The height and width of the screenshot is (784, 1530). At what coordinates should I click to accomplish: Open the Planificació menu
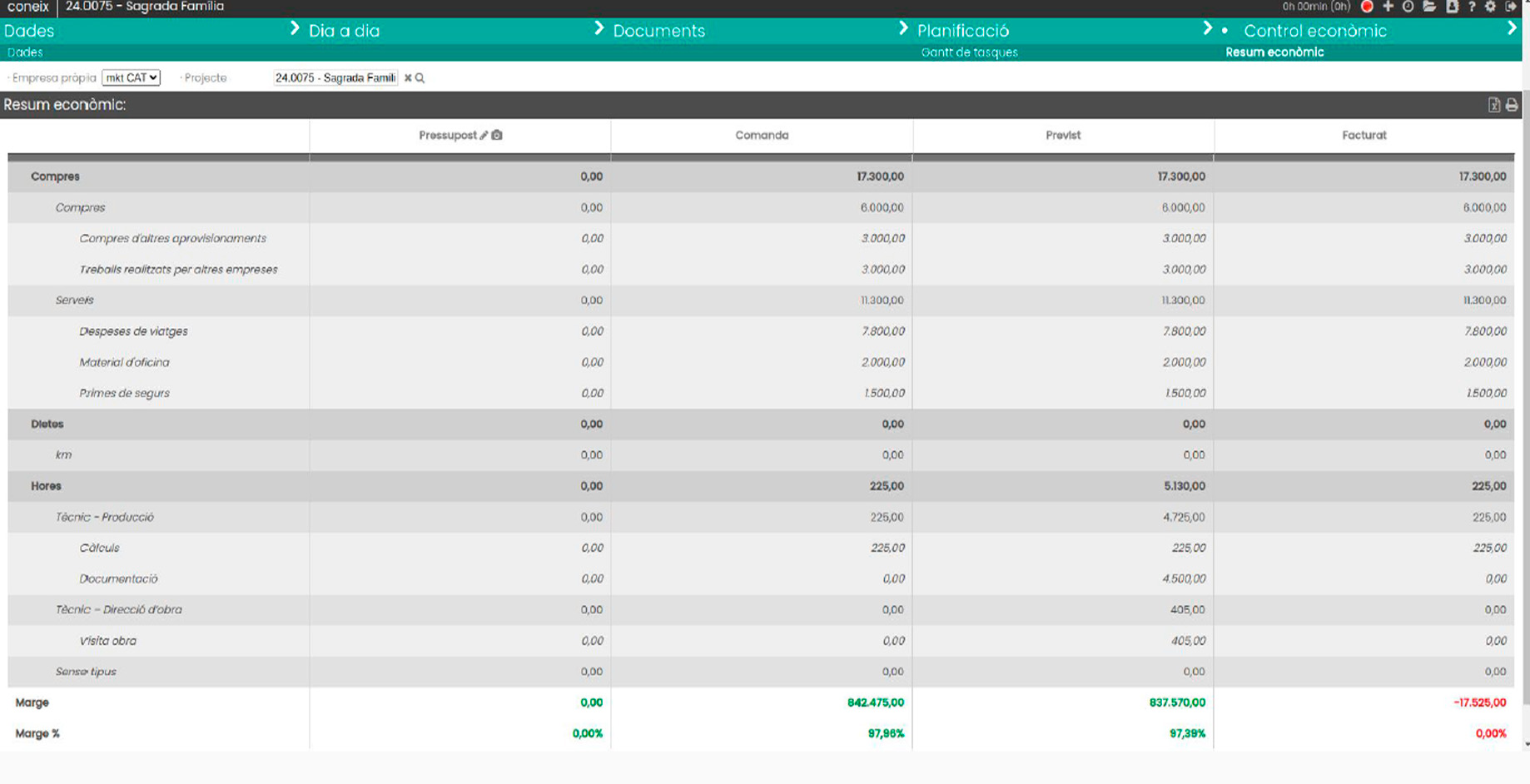pos(963,31)
